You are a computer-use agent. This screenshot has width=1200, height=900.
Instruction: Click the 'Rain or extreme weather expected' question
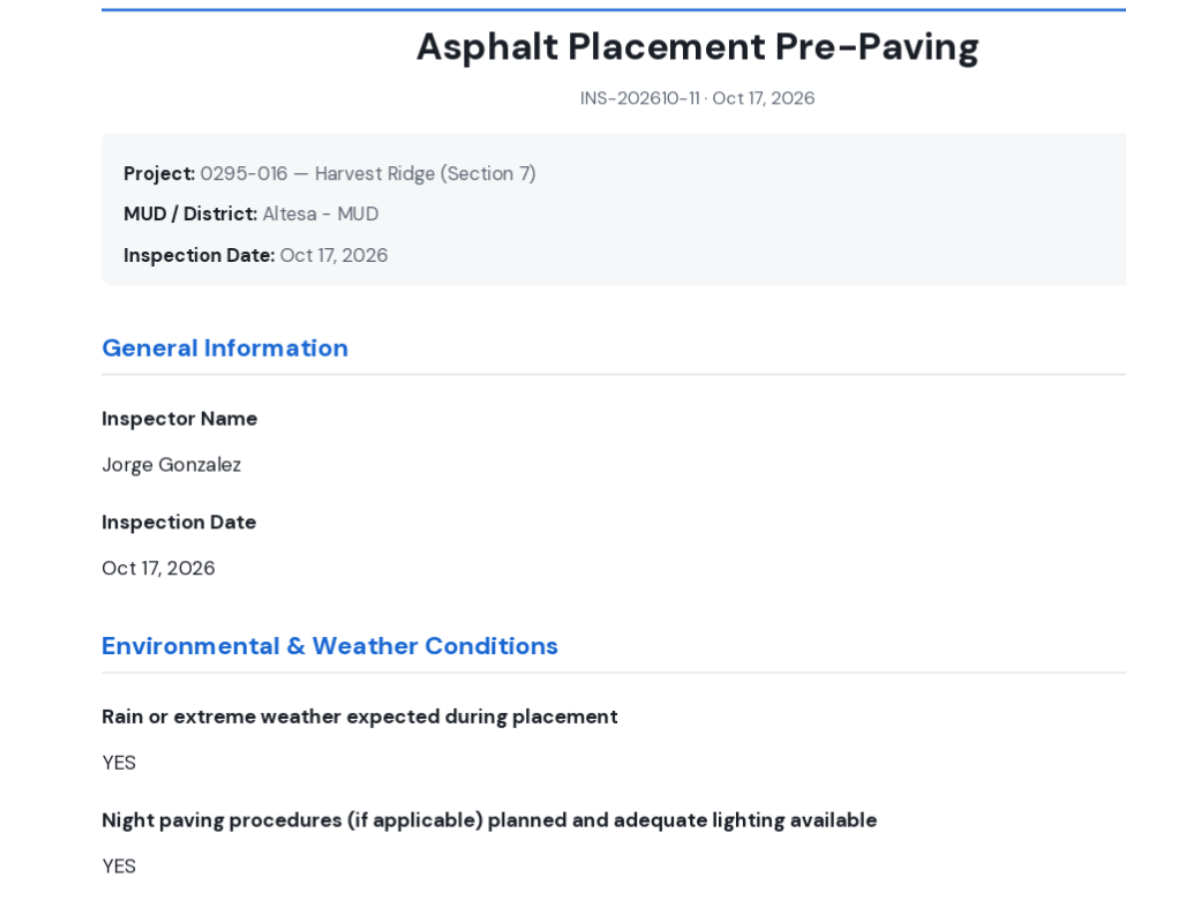point(360,717)
